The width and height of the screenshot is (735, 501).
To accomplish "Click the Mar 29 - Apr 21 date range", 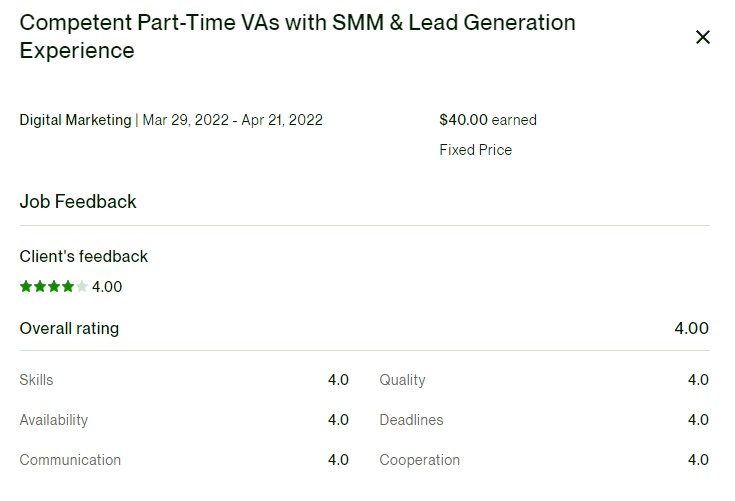I will pos(233,120).
